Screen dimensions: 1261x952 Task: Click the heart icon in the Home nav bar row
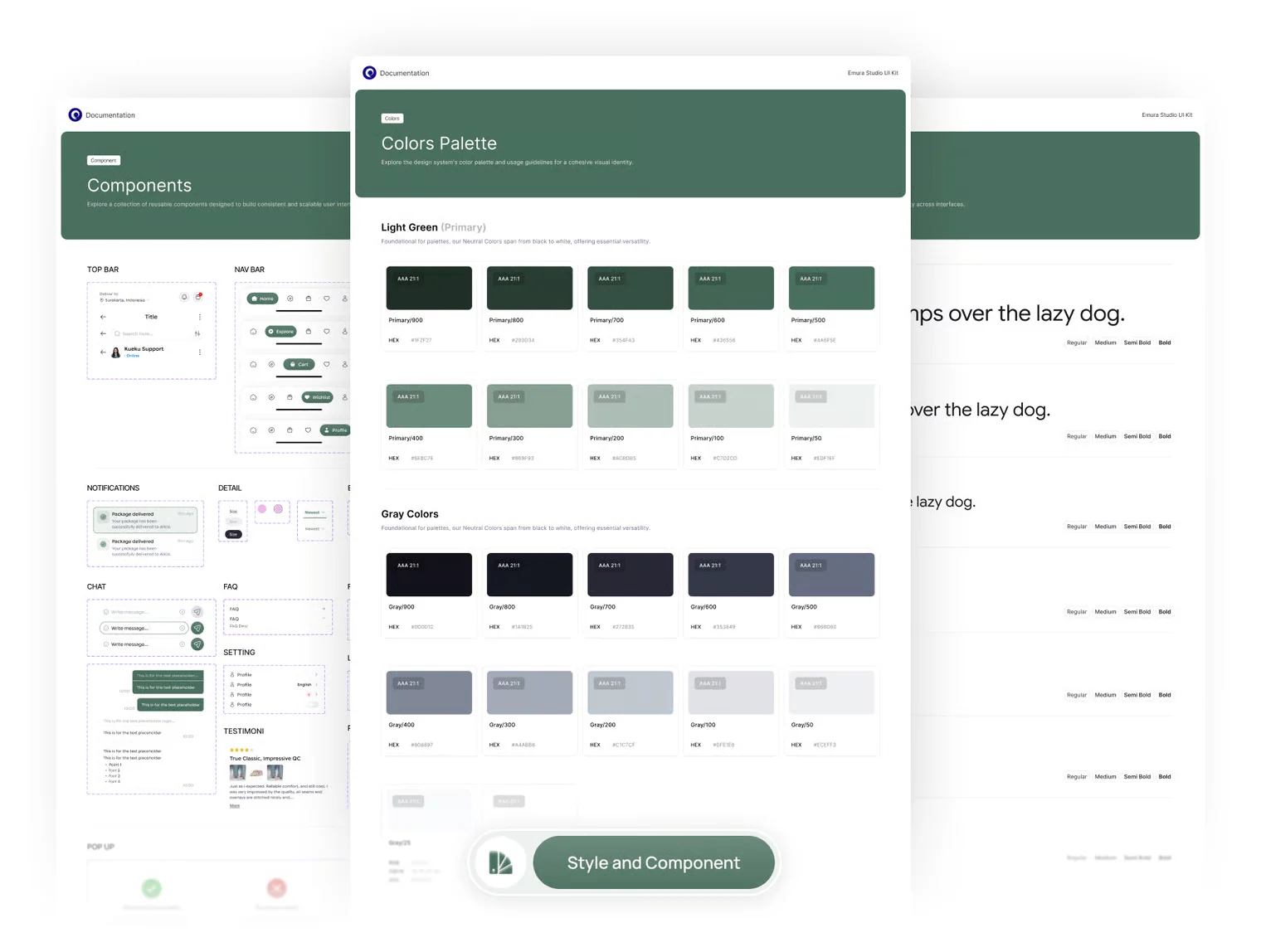tap(327, 299)
